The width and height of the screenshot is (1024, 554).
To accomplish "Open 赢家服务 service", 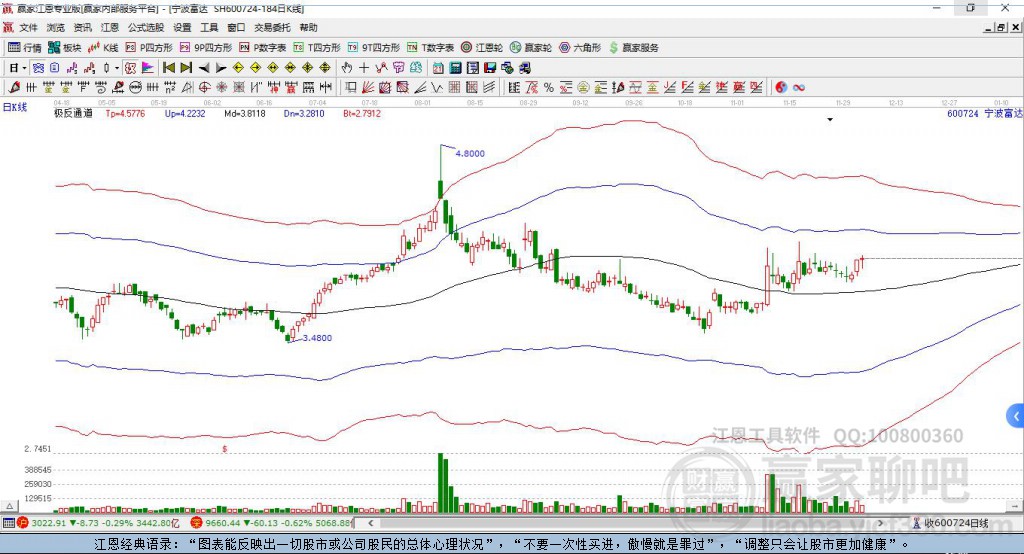I will pos(633,48).
